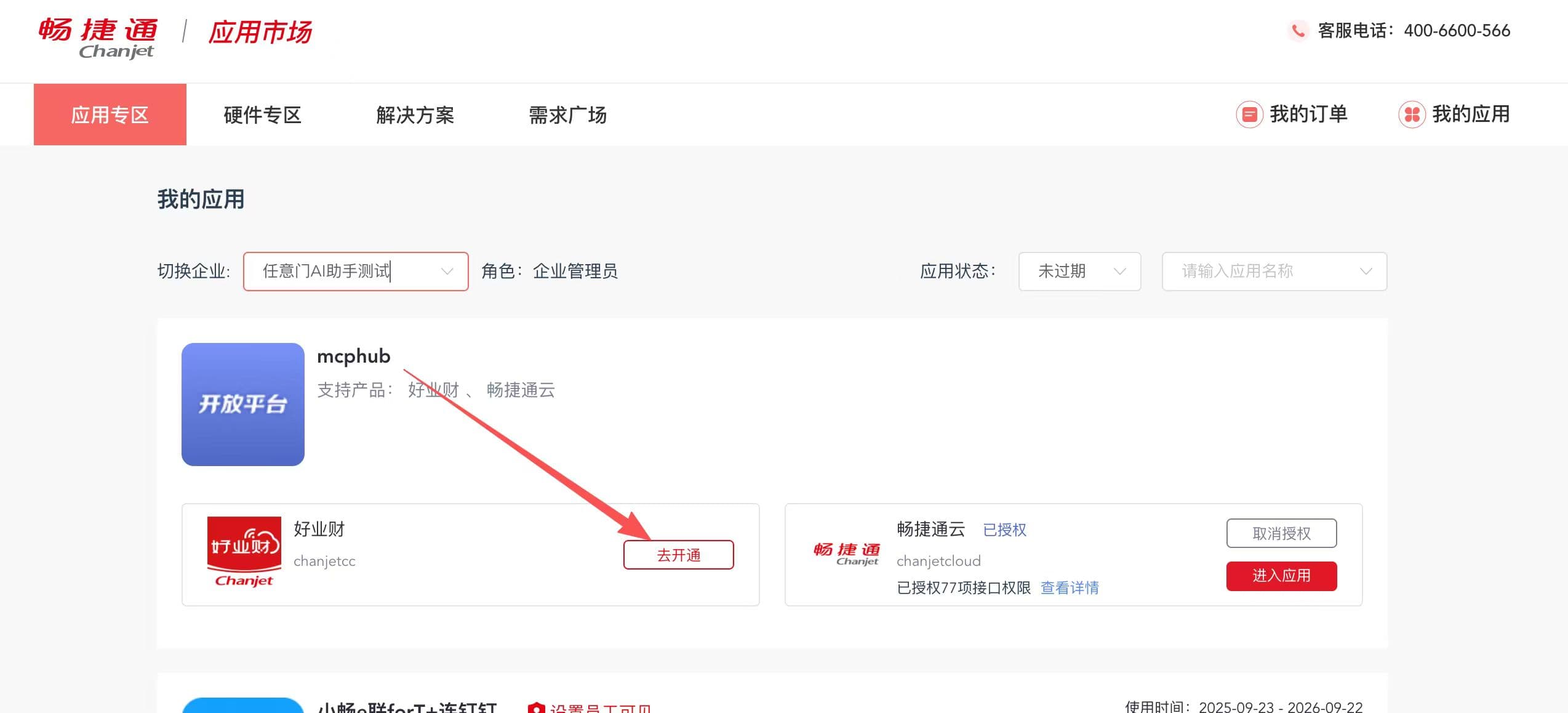Click the company dropdown chevron arrow
Image resolution: width=1568 pixels, height=713 pixels.
(x=447, y=272)
